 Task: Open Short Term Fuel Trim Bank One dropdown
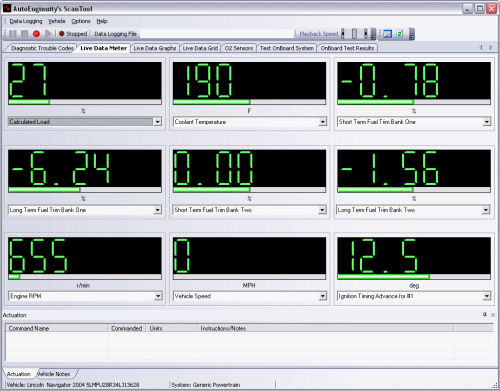[x=487, y=122]
